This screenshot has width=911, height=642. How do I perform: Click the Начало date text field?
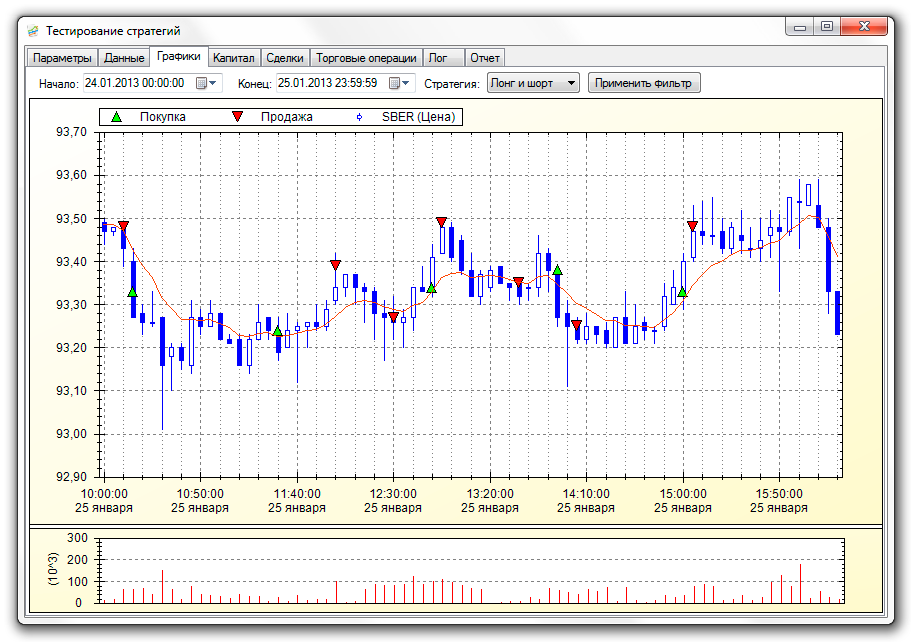138,83
